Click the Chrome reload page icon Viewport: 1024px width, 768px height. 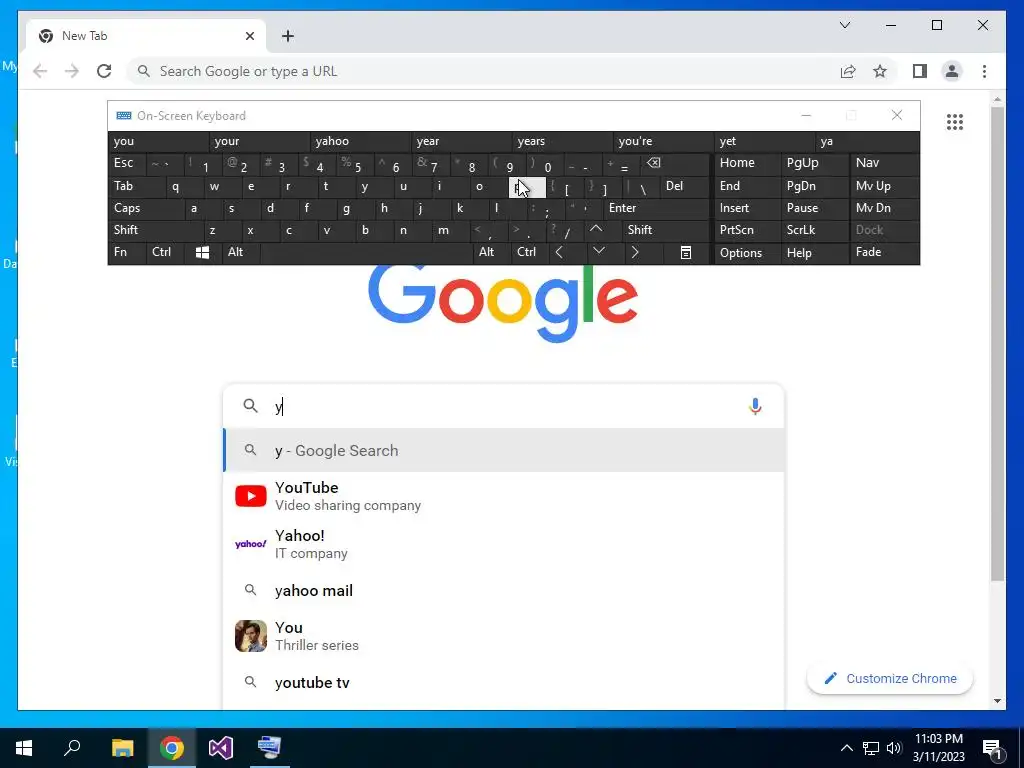104,71
